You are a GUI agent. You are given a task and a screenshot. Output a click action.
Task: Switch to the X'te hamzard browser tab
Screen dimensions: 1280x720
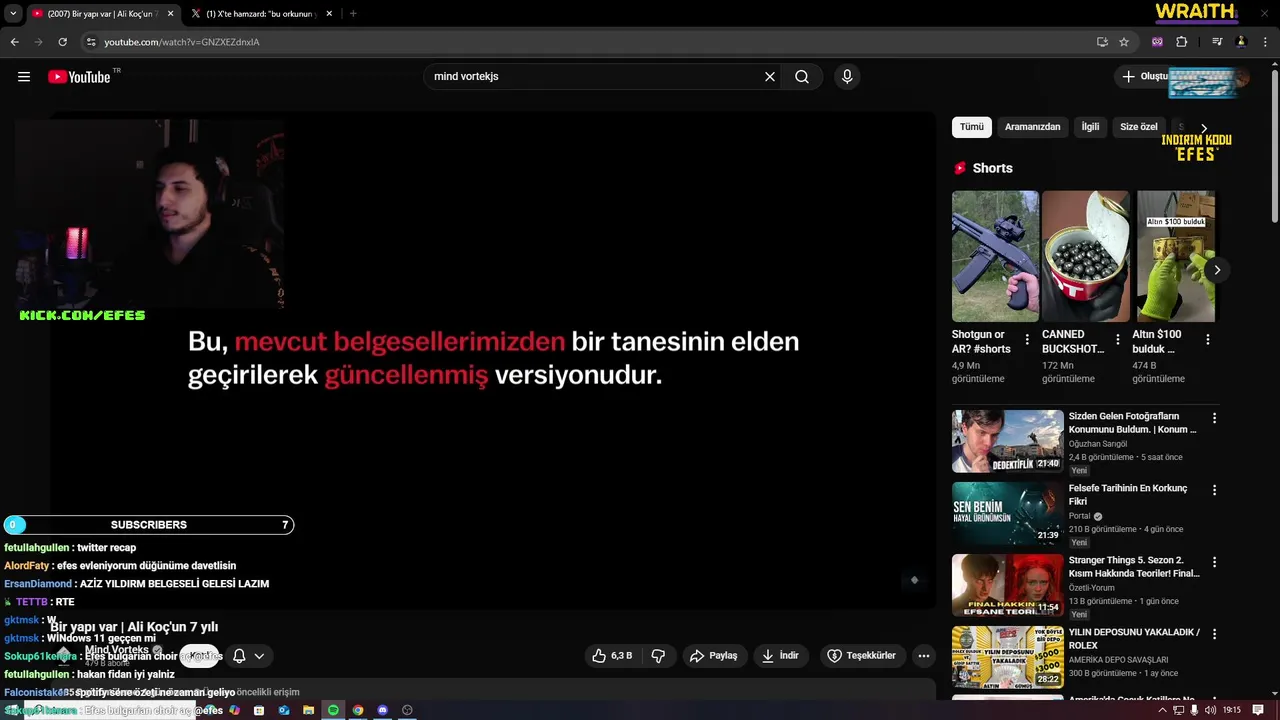tap(260, 14)
